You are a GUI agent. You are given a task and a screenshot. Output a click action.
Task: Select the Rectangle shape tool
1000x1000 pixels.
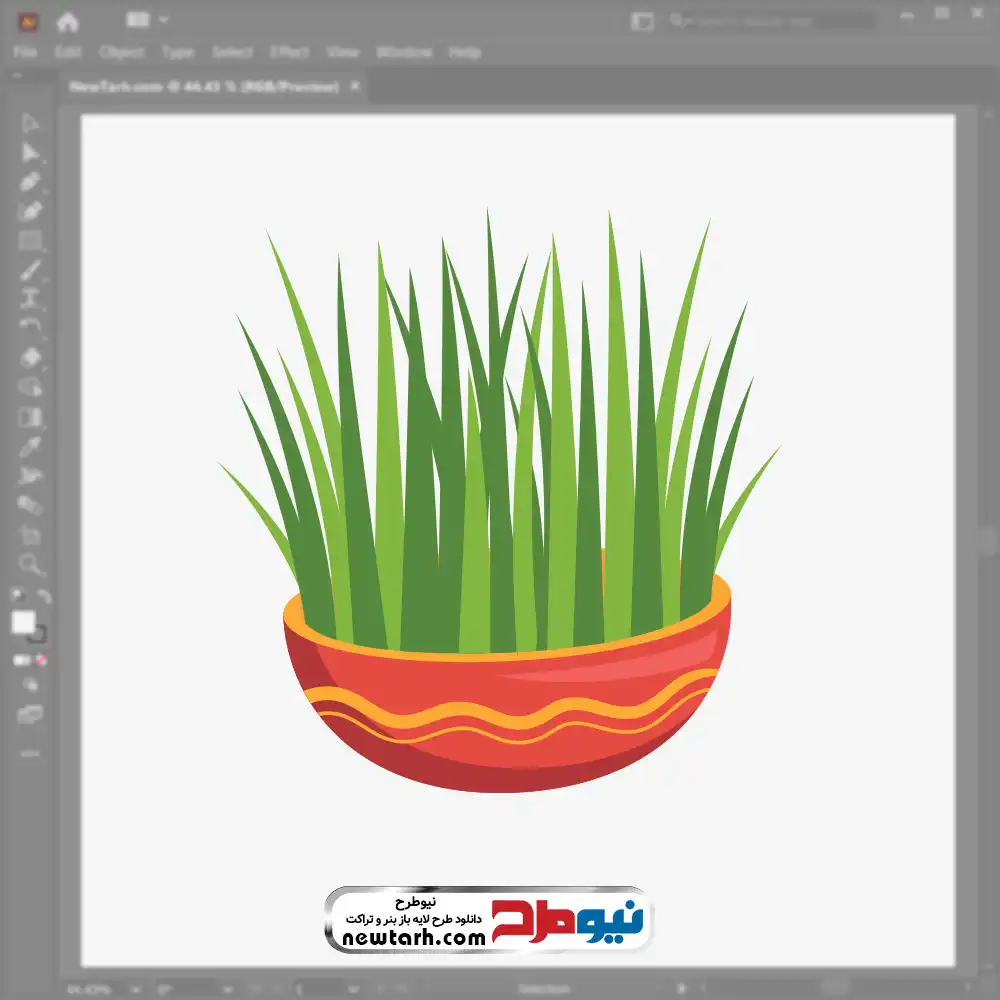click(x=30, y=240)
